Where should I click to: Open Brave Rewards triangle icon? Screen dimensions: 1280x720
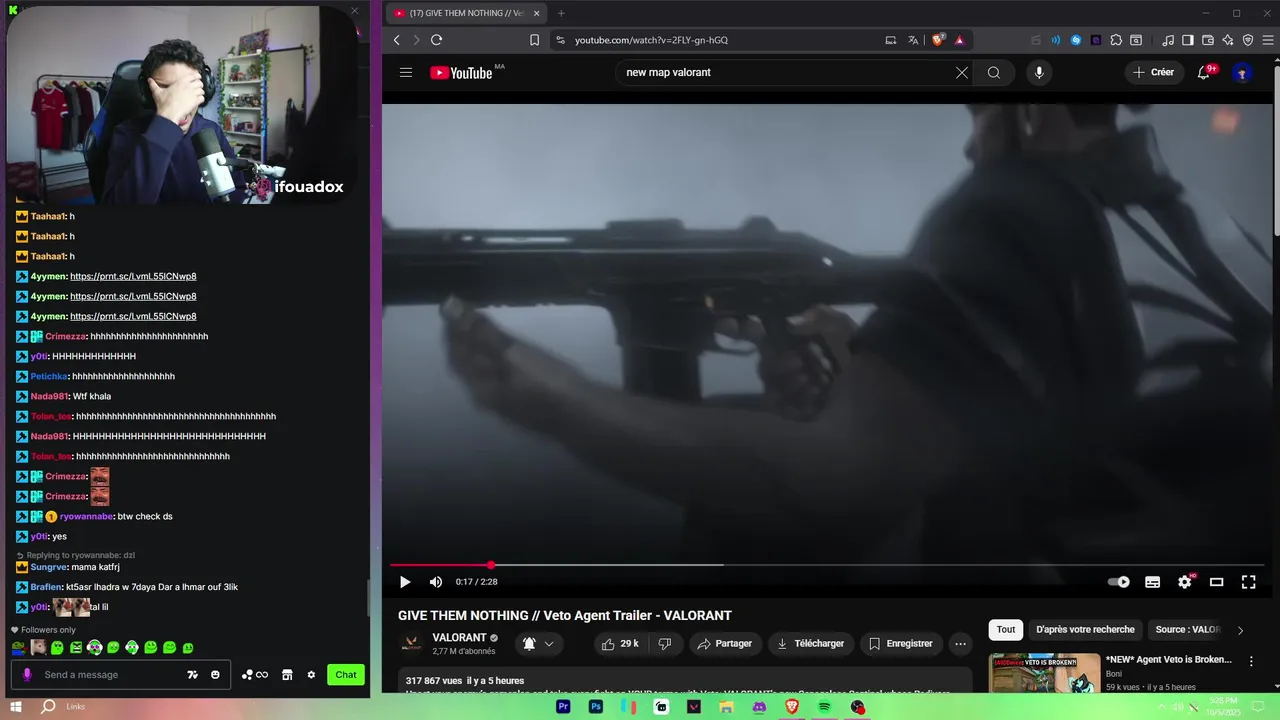pyautogui.click(x=960, y=40)
